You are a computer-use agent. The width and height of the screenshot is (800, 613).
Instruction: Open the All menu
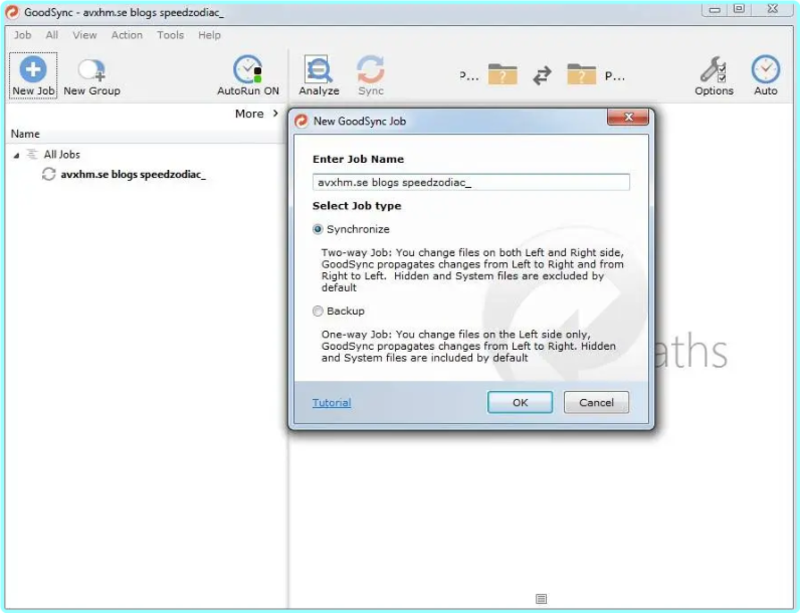(x=52, y=35)
